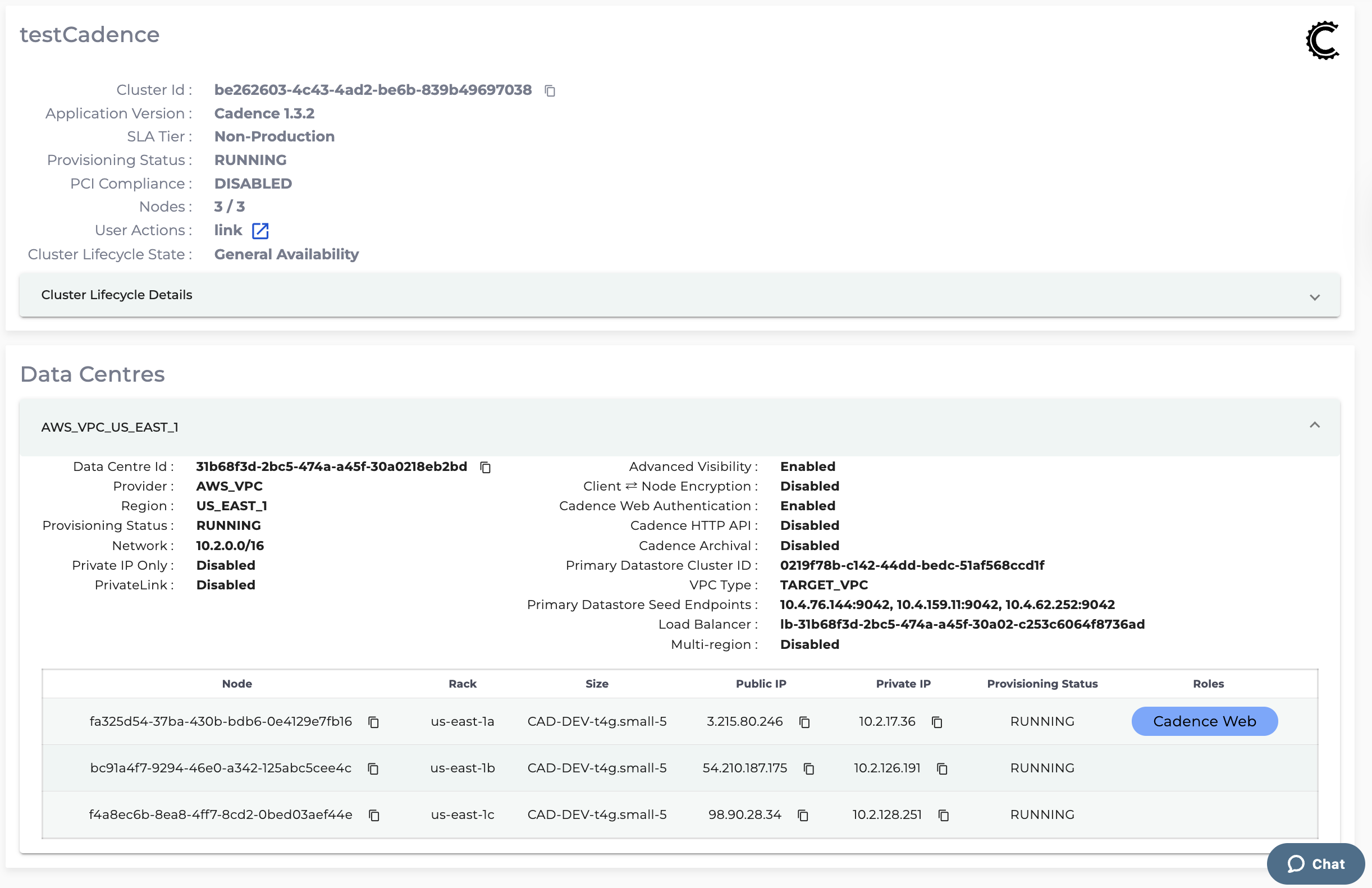
Task: Open the Chat widget
Action: pyautogui.click(x=1315, y=864)
